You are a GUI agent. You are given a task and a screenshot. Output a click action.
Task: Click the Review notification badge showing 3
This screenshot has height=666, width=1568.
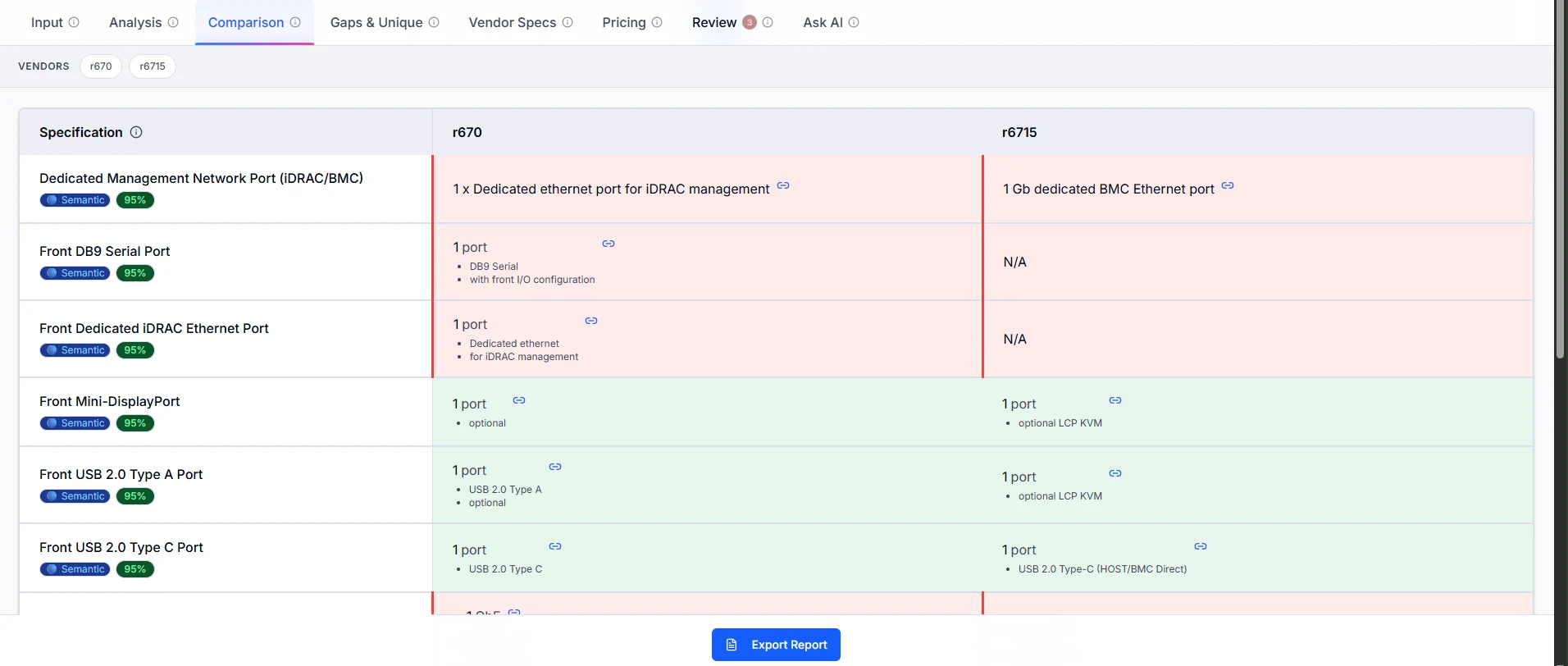click(750, 22)
